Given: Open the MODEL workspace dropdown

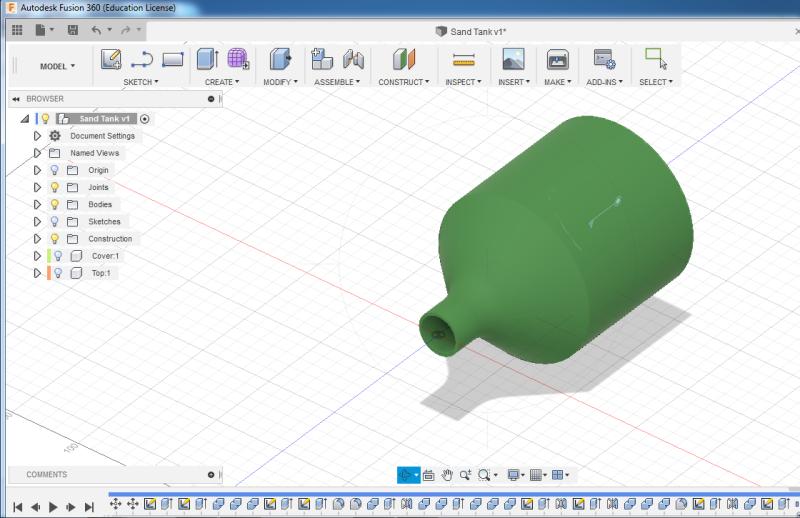Looking at the screenshot, I should [57, 66].
